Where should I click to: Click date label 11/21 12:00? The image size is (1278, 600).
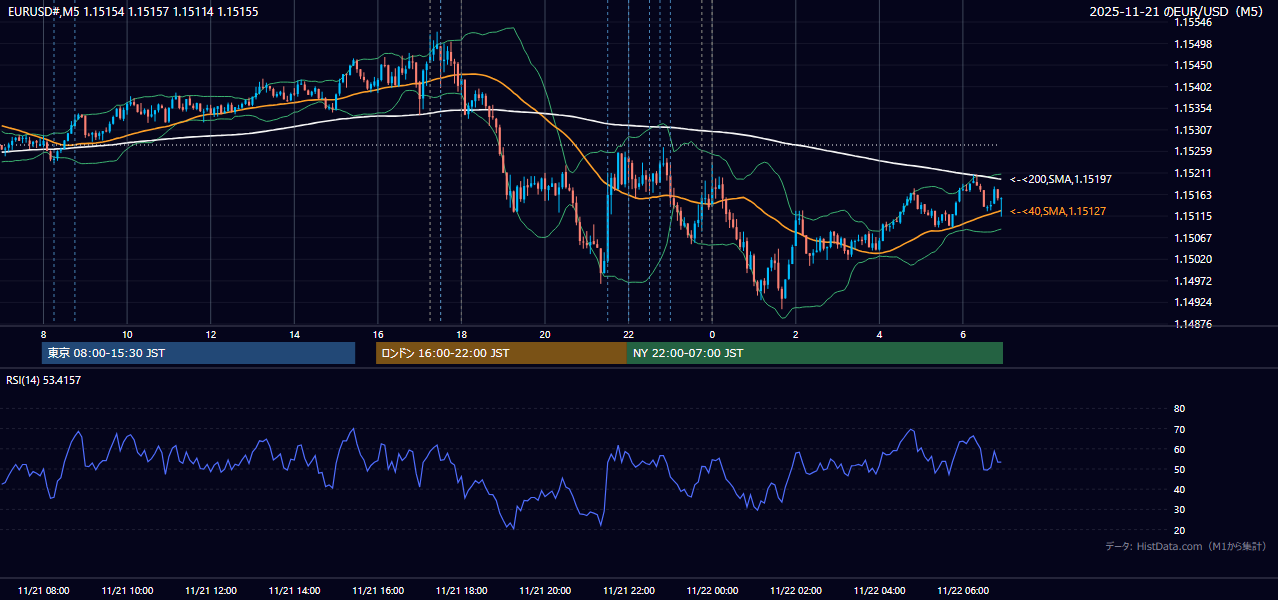[211, 591]
